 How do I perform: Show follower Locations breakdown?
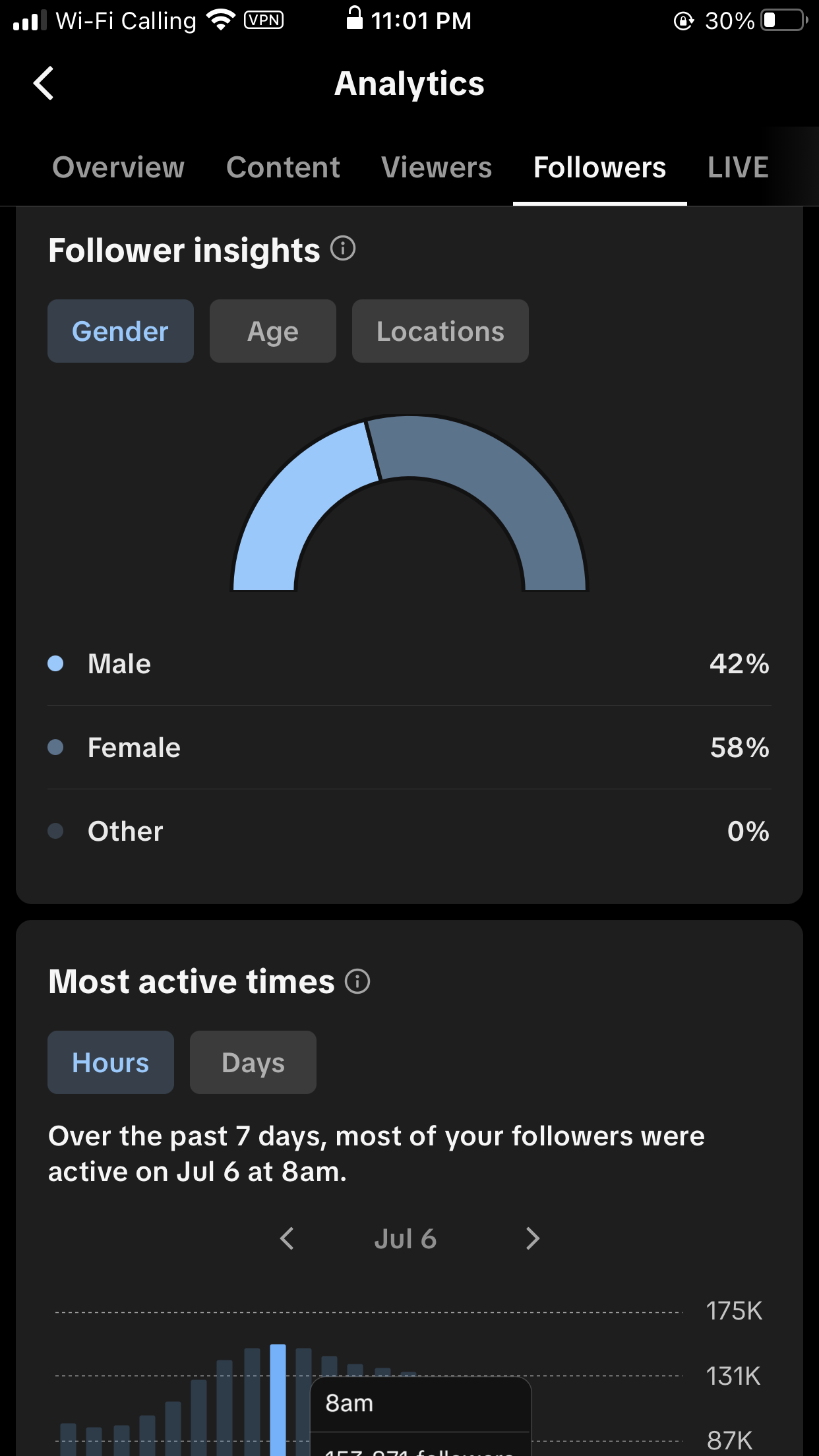(x=440, y=331)
